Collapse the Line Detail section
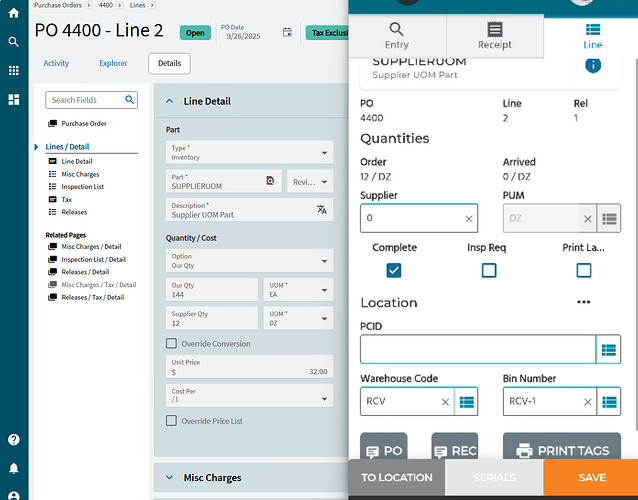The width and height of the screenshot is (638, 500). pyautogui.click(x=169, y=101)
